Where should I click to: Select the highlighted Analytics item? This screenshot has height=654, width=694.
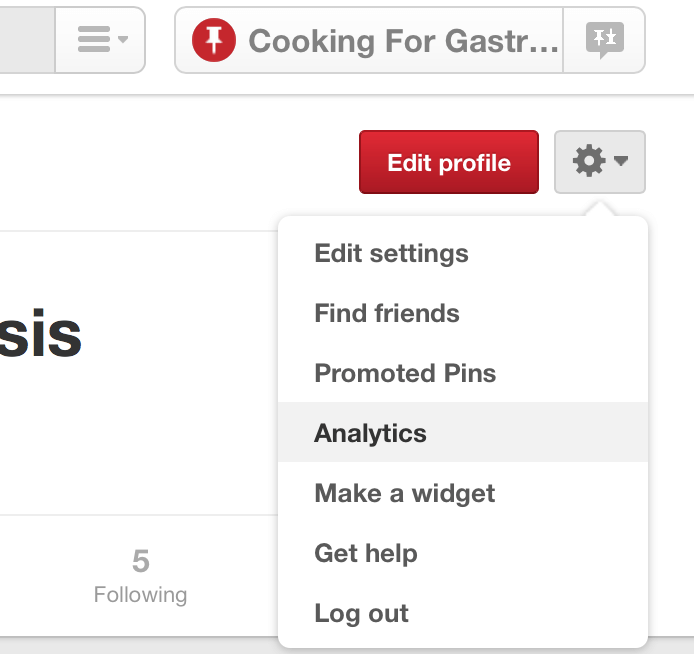tap(463, 432)
